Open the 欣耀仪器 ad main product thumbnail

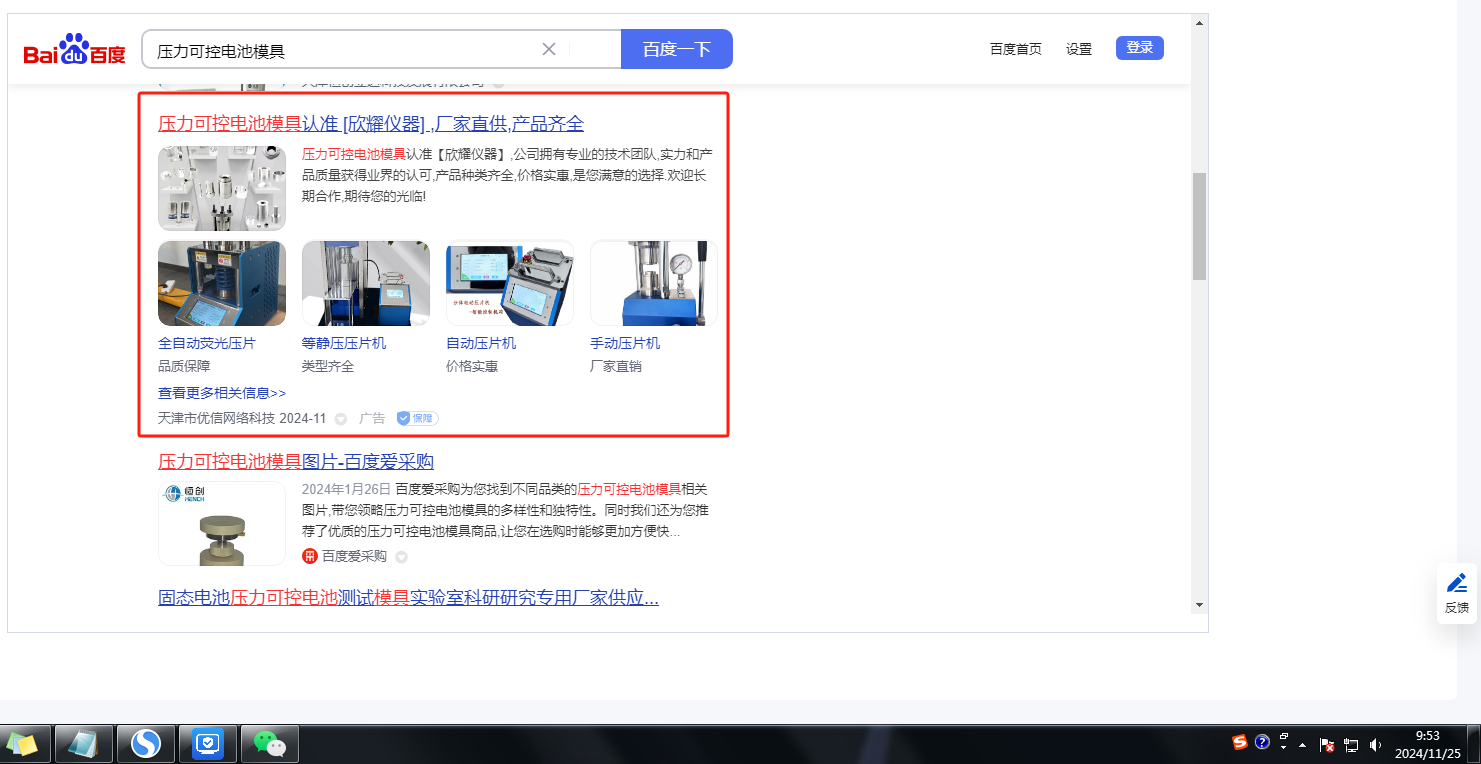click(222, 188)
